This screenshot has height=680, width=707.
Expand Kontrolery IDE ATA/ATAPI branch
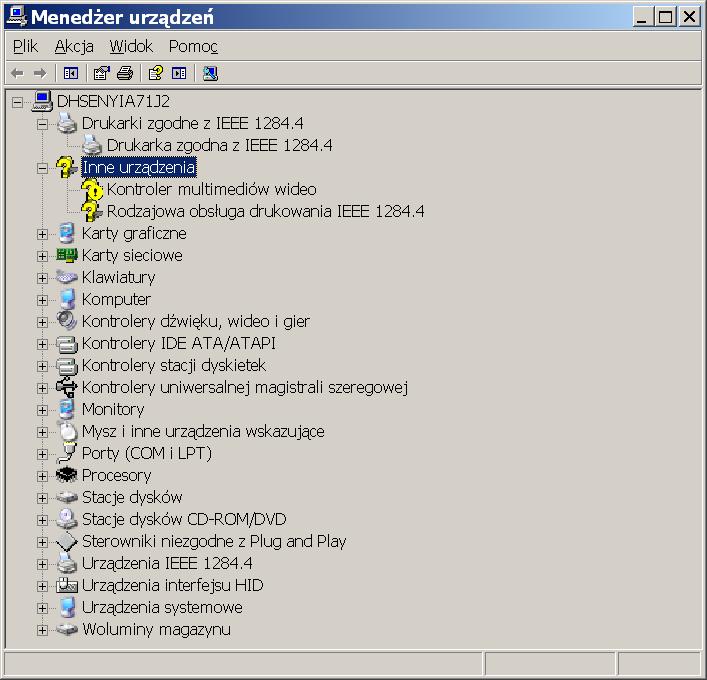(x=42, y=345)
